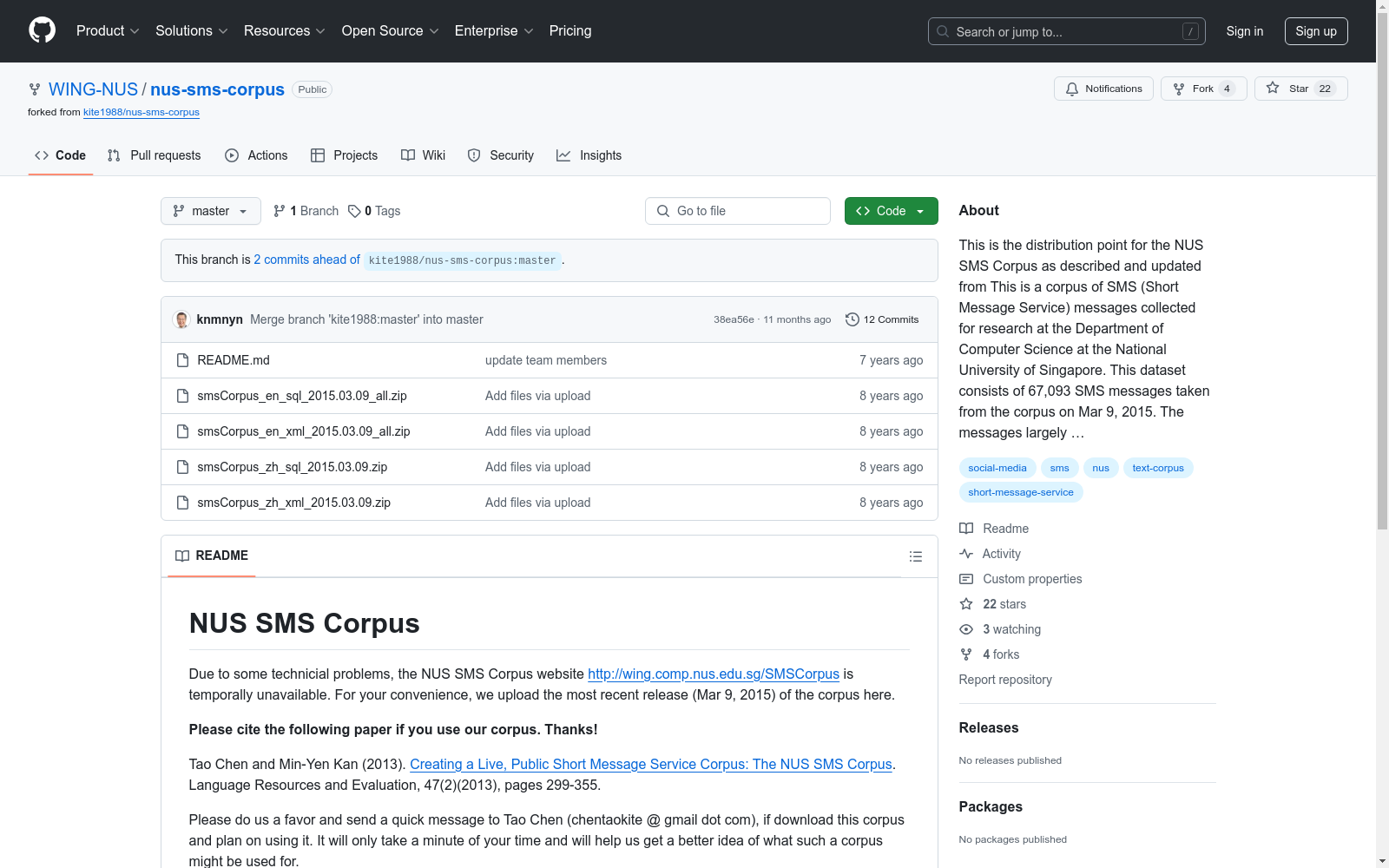Open the Security tab
Viewport: 1389px width, 868px height.
501,155
